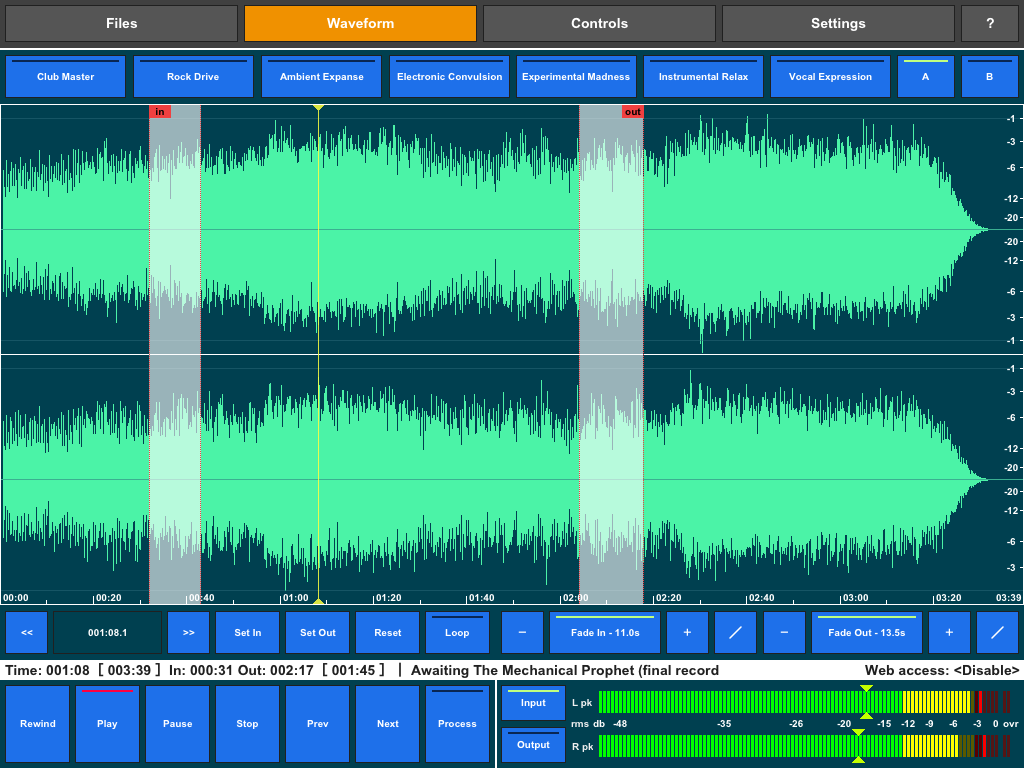Step backward with the << button
The width and height of the screenshot is (1024, 768).
[x=27, y=633]
